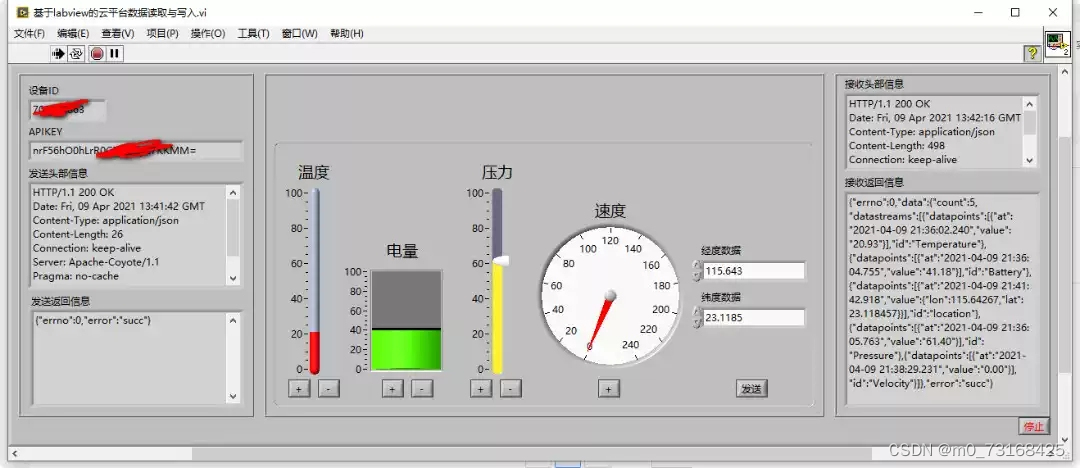Click "Content-Length: 26" in 发送头部信息

(77, 234)
